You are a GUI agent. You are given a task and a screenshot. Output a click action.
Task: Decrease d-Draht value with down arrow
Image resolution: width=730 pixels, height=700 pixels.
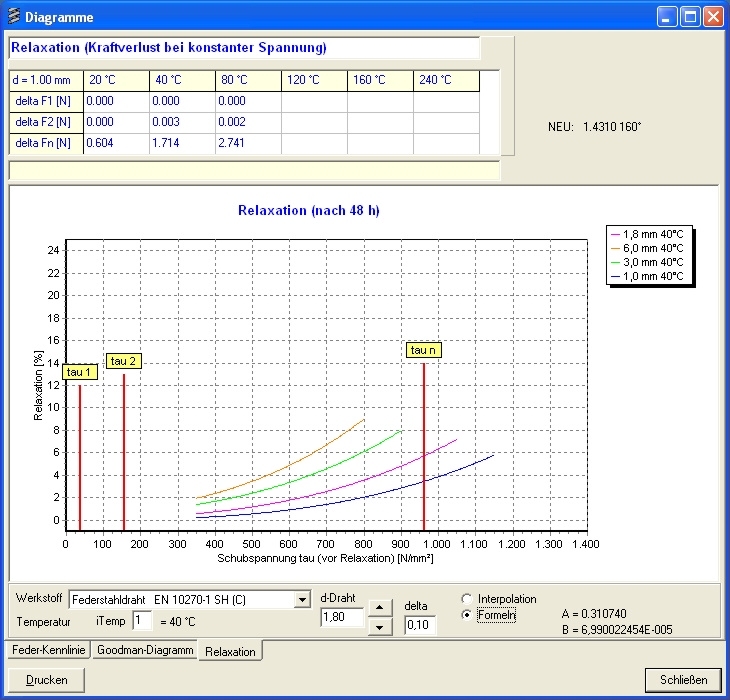pos(380,627)
